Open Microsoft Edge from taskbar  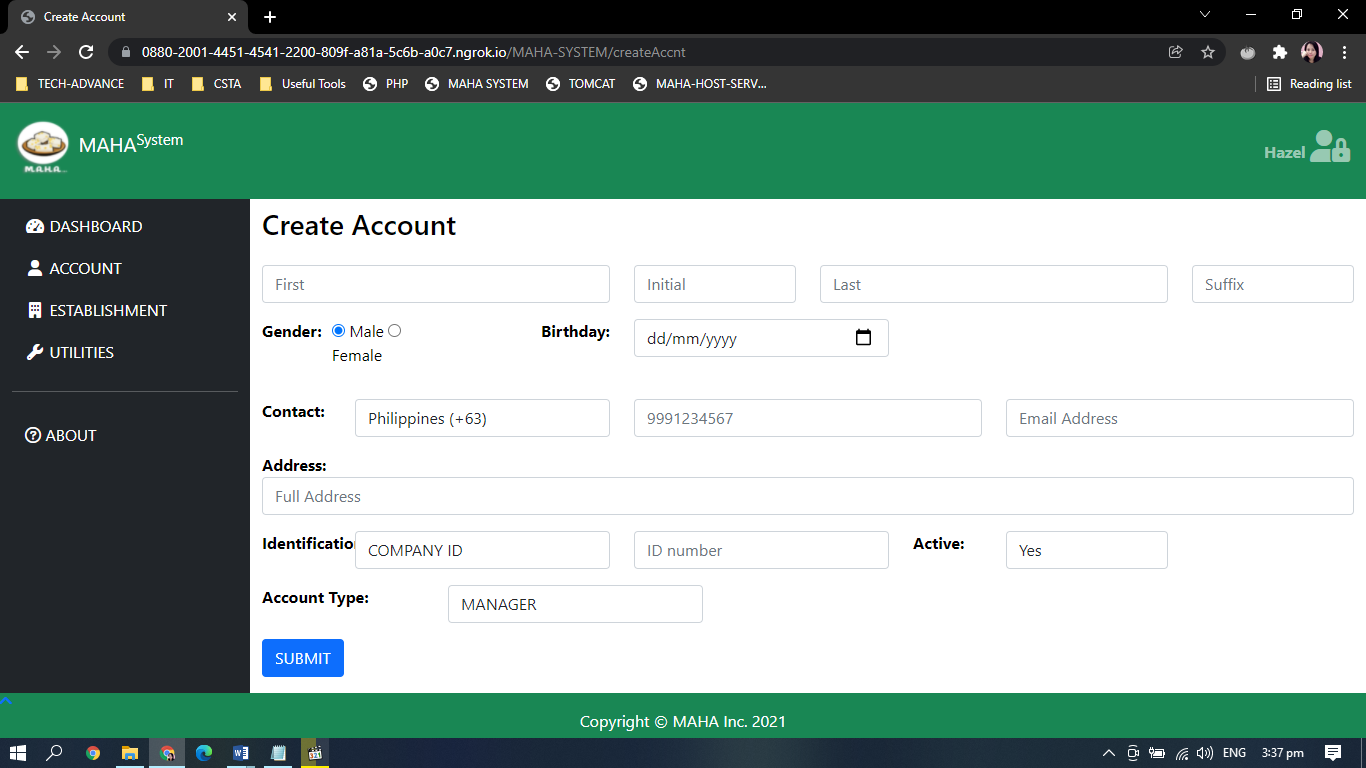click(204, 753)
